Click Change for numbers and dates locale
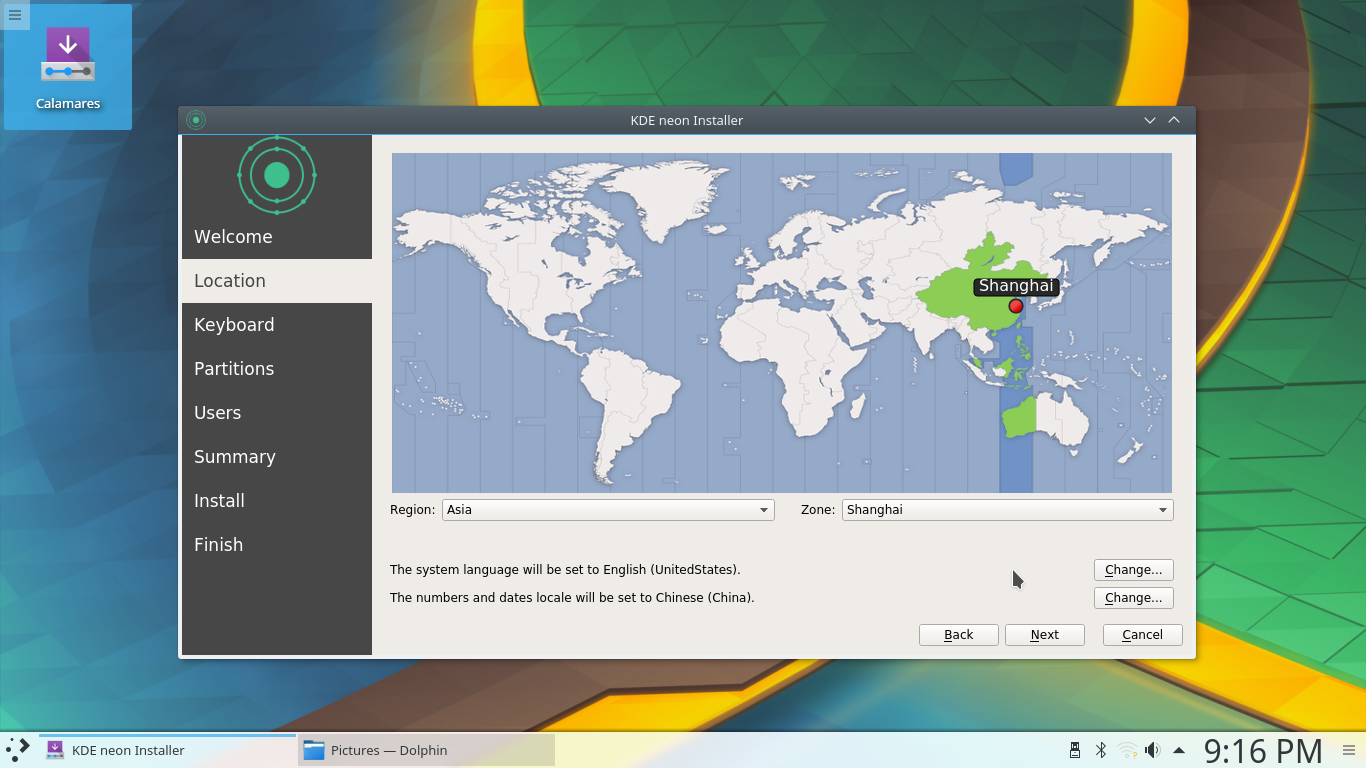This screenshot has width=1366, height=768. tap(1133, 598)
